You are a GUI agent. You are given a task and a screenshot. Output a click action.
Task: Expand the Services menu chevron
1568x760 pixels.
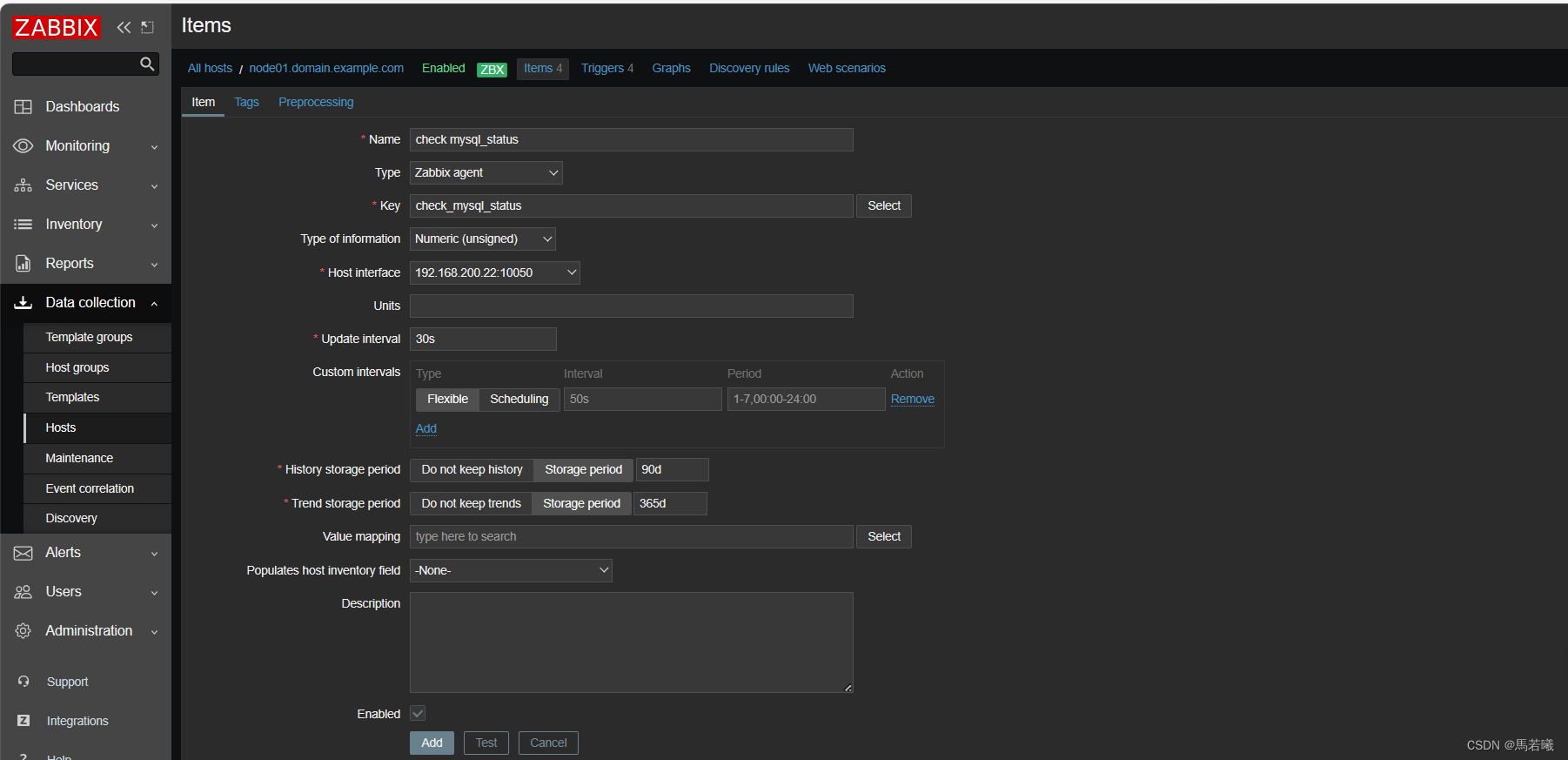[154, 186]
